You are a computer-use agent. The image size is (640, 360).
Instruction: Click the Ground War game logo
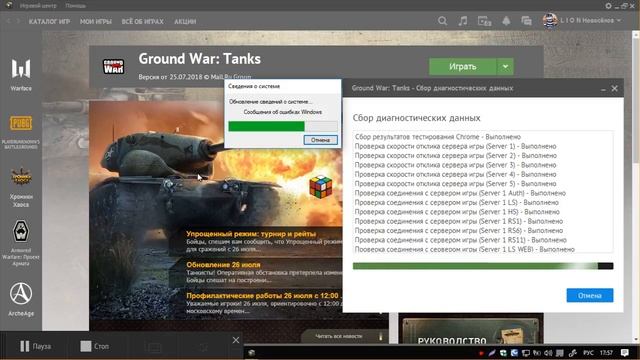point(113,67)
